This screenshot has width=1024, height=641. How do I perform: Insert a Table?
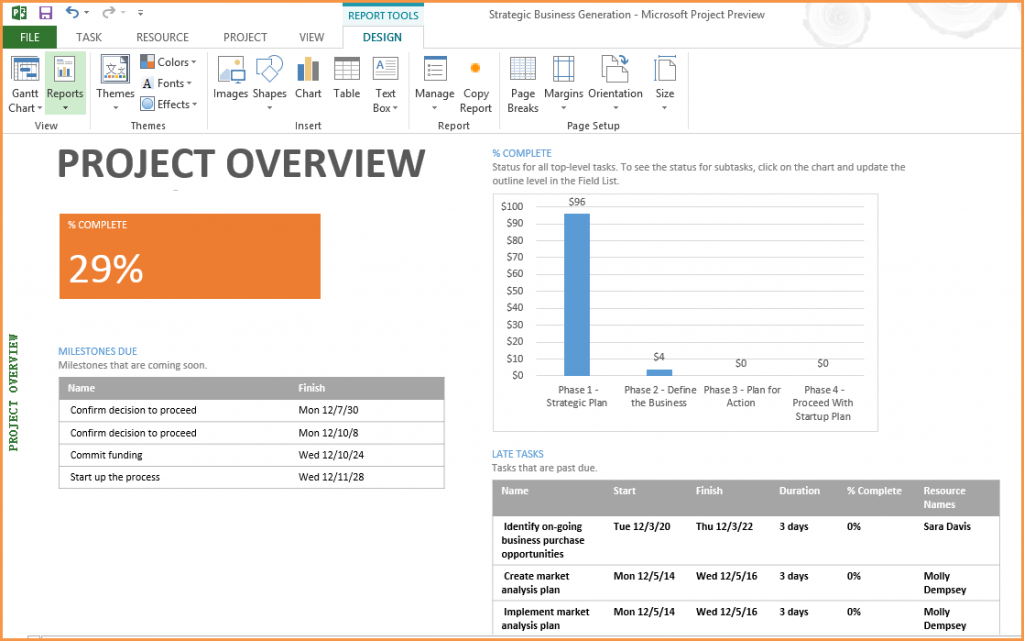point(346,78)
